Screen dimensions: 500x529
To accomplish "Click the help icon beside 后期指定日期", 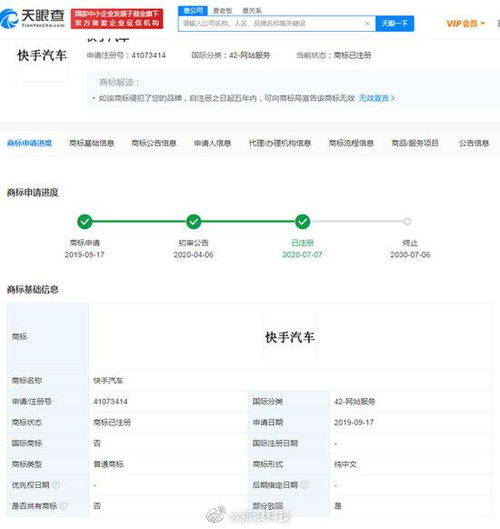I will point(304,485).
